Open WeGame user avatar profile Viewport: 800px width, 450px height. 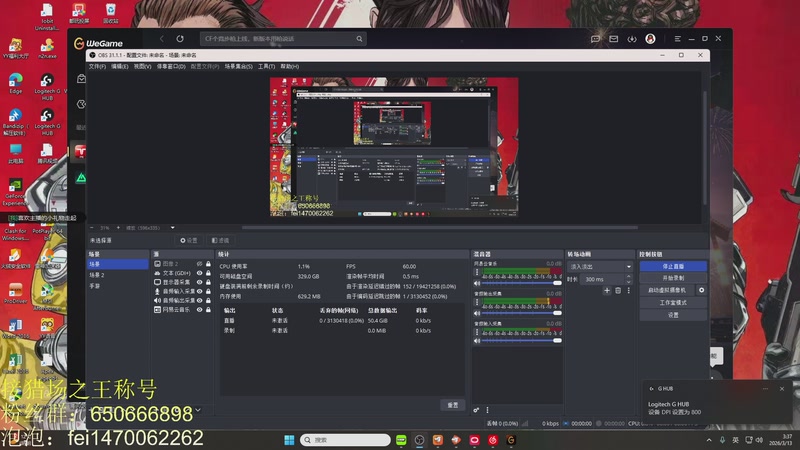(x=650, y=39)
